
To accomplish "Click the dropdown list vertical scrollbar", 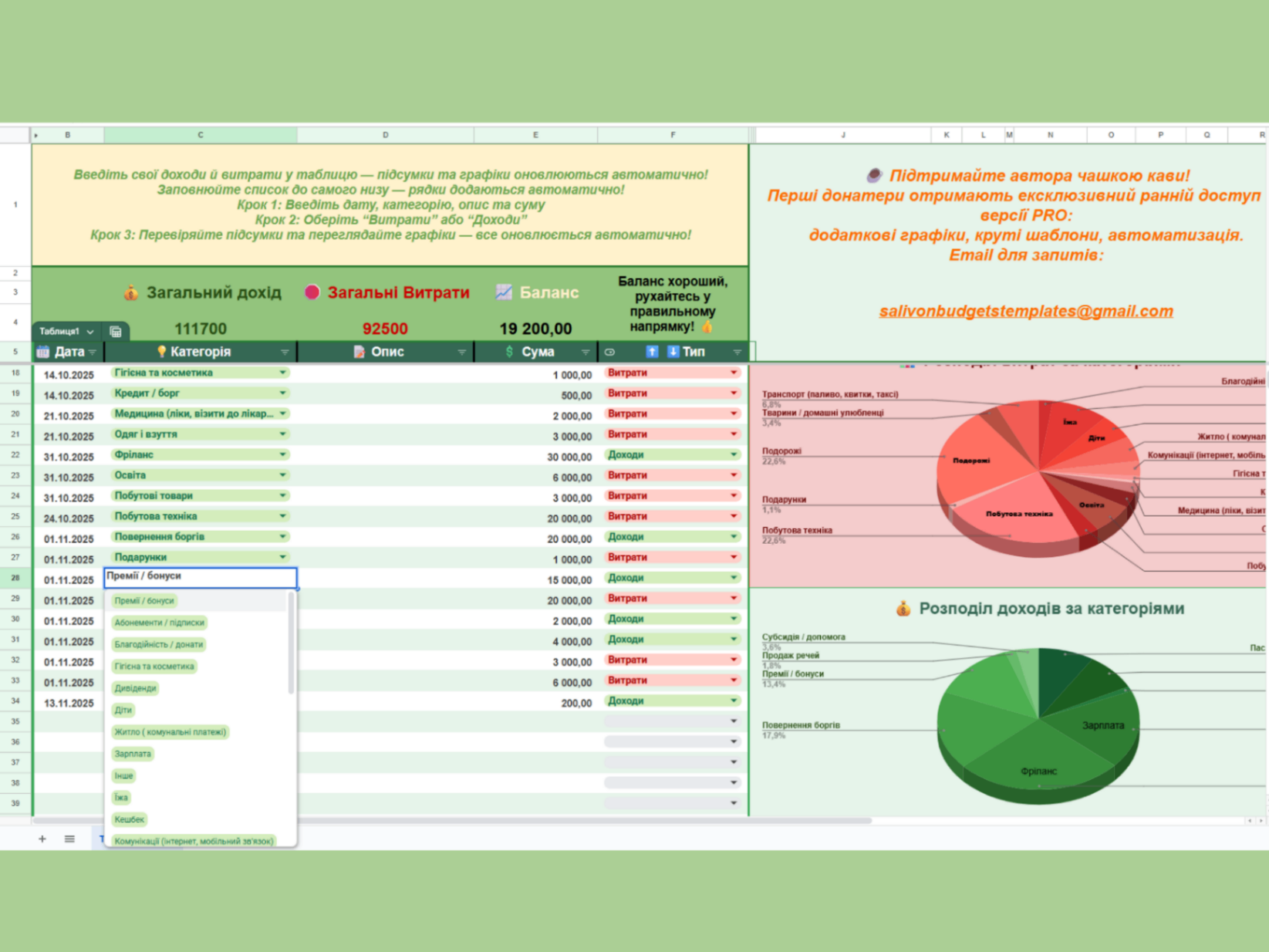I will click(292, 643).
